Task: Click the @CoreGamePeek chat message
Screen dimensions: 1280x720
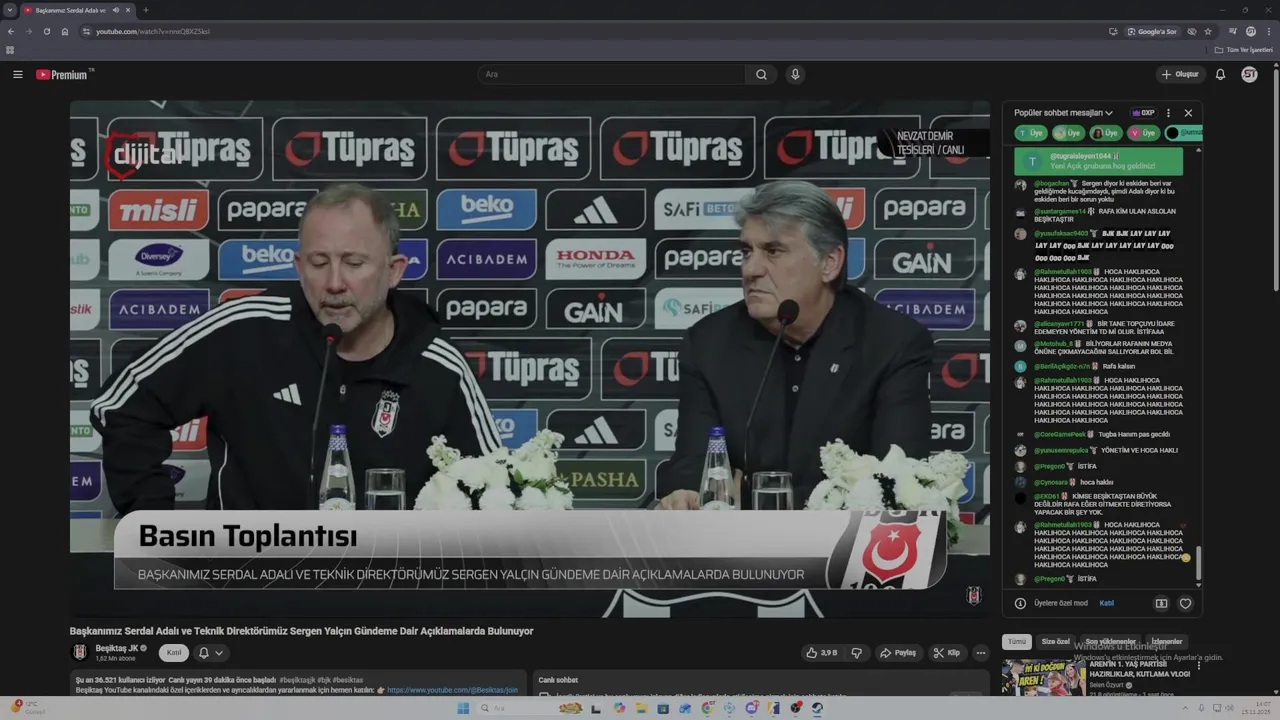Action: [x=1098, y=434]
